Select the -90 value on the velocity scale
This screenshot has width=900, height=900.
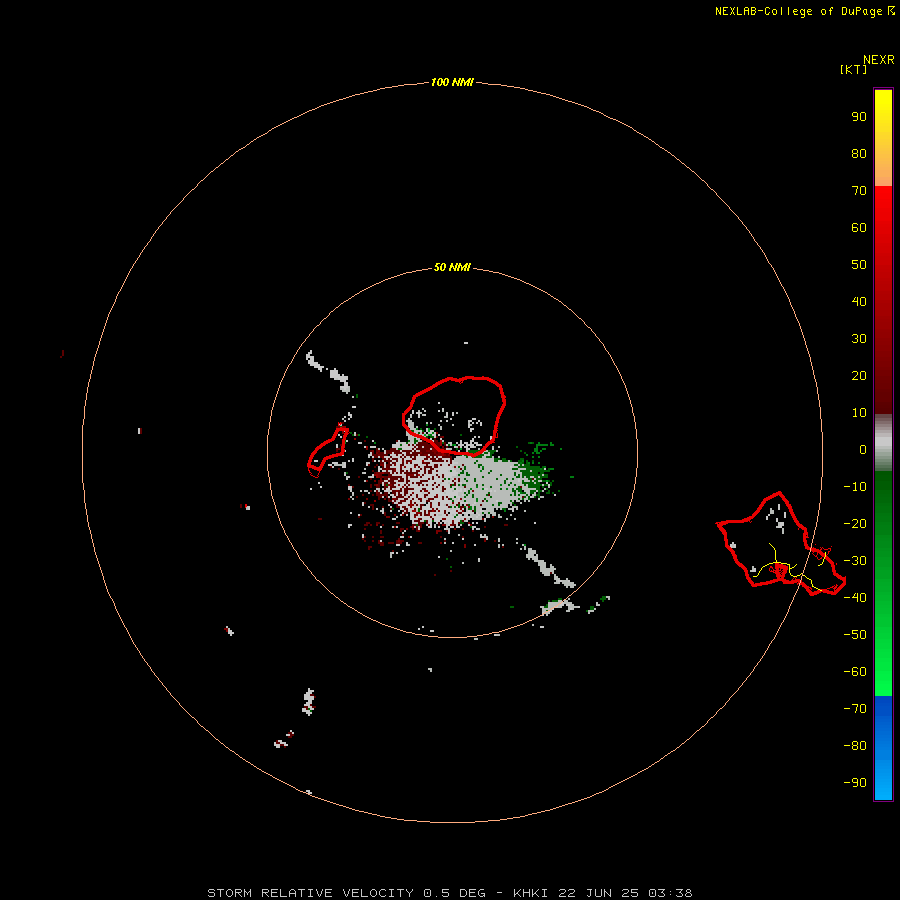[x=855, y=782]
